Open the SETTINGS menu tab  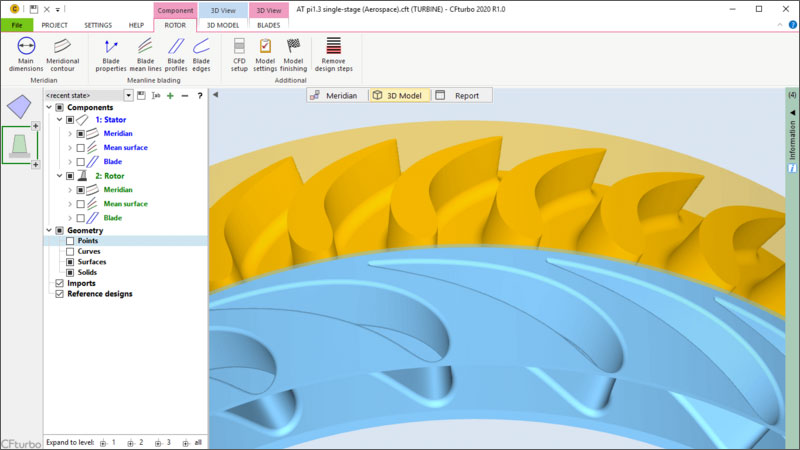[98, 25]
